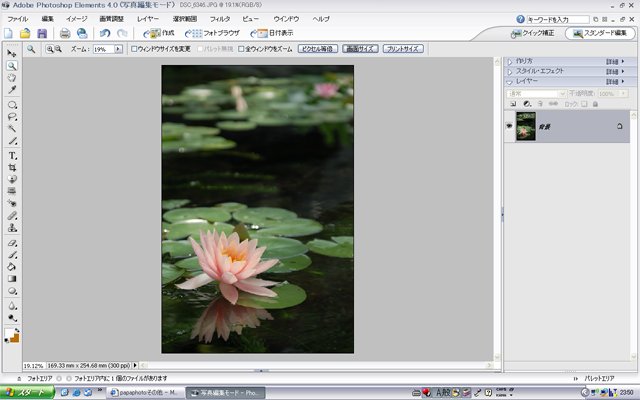640x400 pixels.
Task: Open the 画質調整 menu
Action: pos(111,19)
